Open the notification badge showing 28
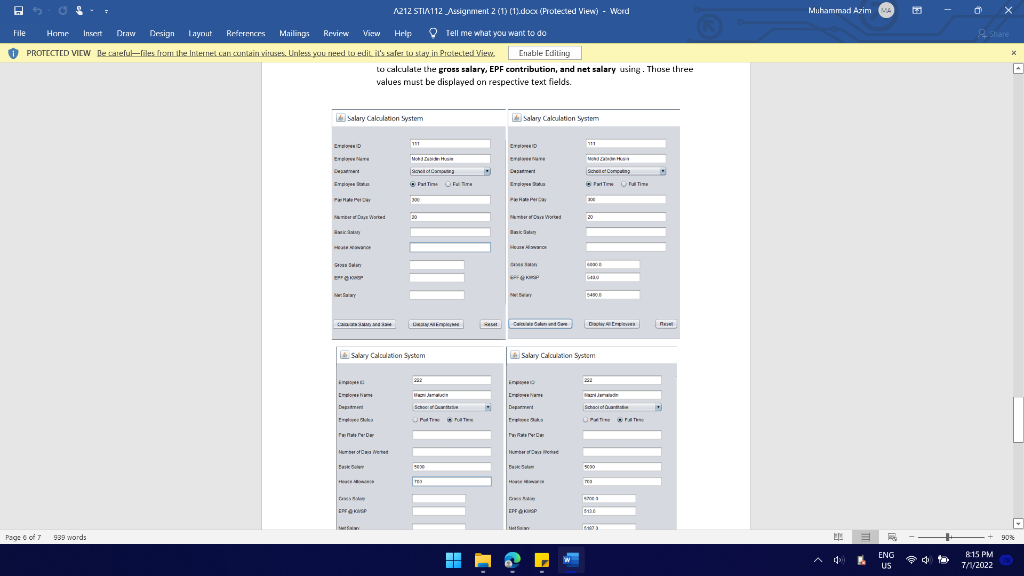The height and width of the screenshot is (576, 1024). pos(1007,560)
